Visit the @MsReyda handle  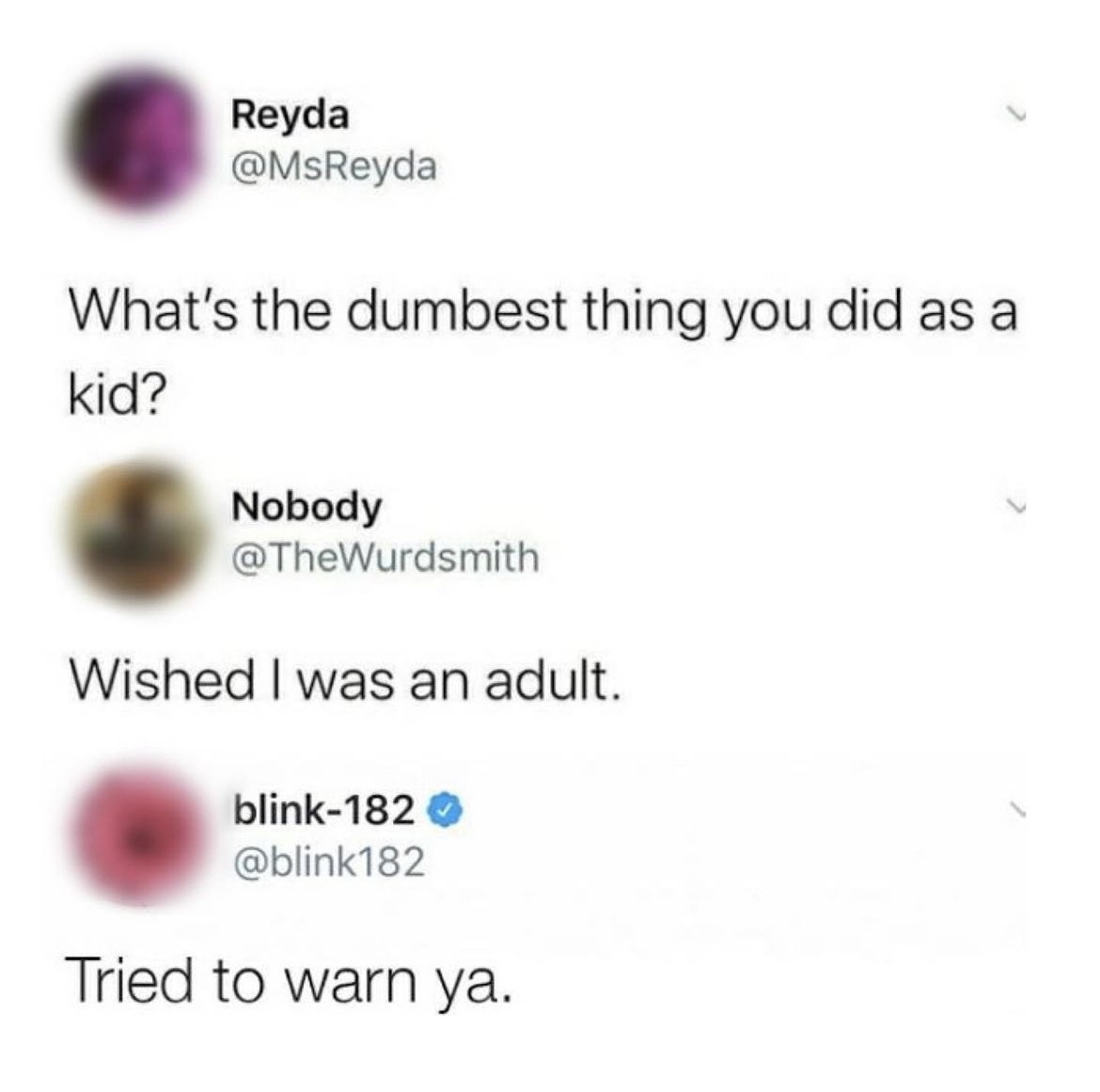pos(334,166)
